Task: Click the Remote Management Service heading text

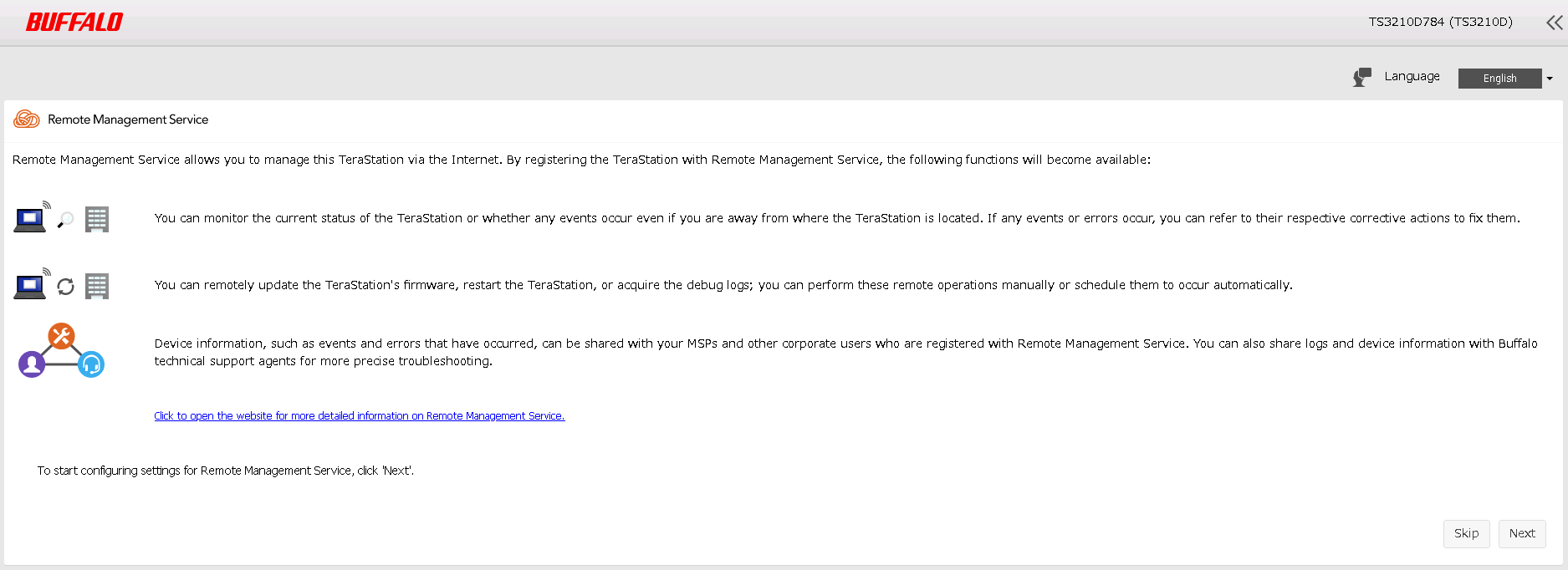Action: coord(128,120)
